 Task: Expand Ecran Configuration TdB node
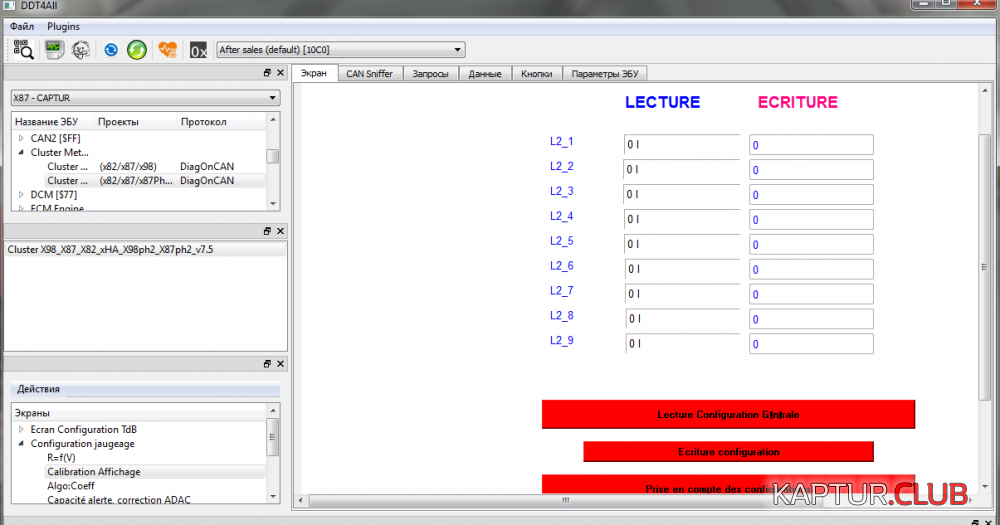(21, 429)
